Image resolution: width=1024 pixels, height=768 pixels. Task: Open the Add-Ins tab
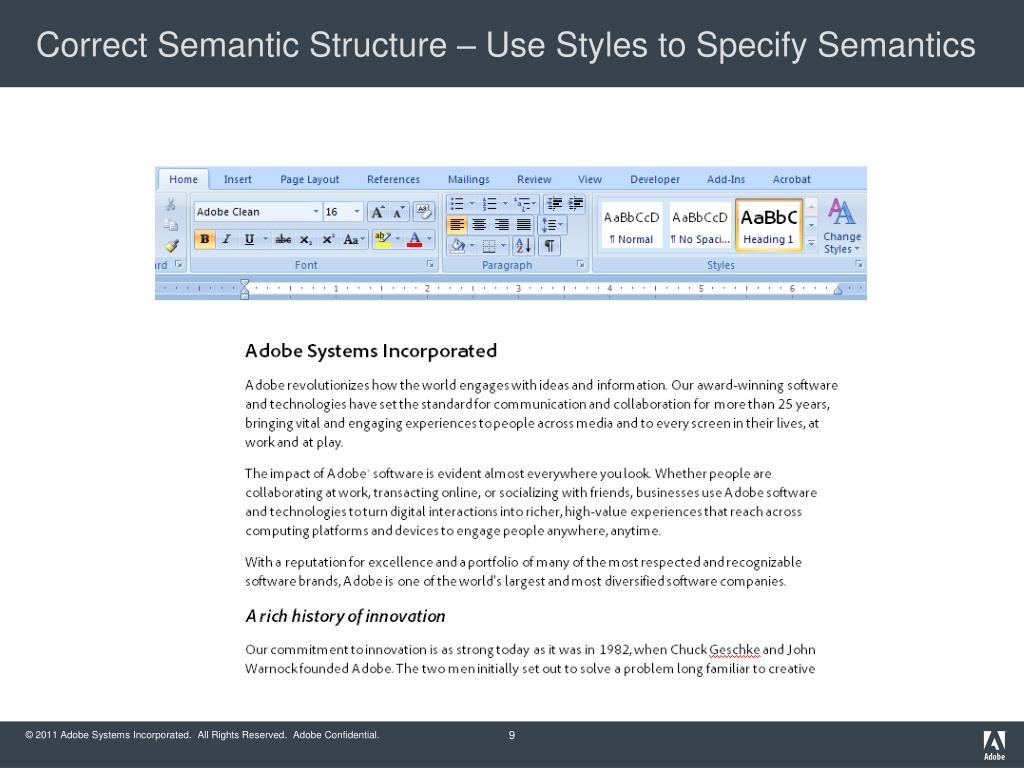click(726, 179)
